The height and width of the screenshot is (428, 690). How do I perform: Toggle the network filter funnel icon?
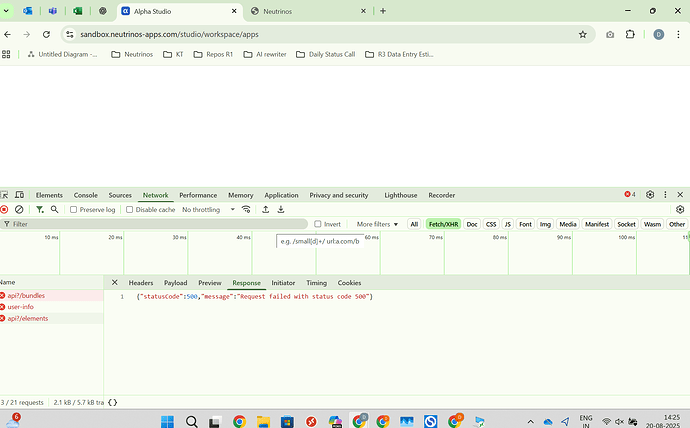click(40, 209)
